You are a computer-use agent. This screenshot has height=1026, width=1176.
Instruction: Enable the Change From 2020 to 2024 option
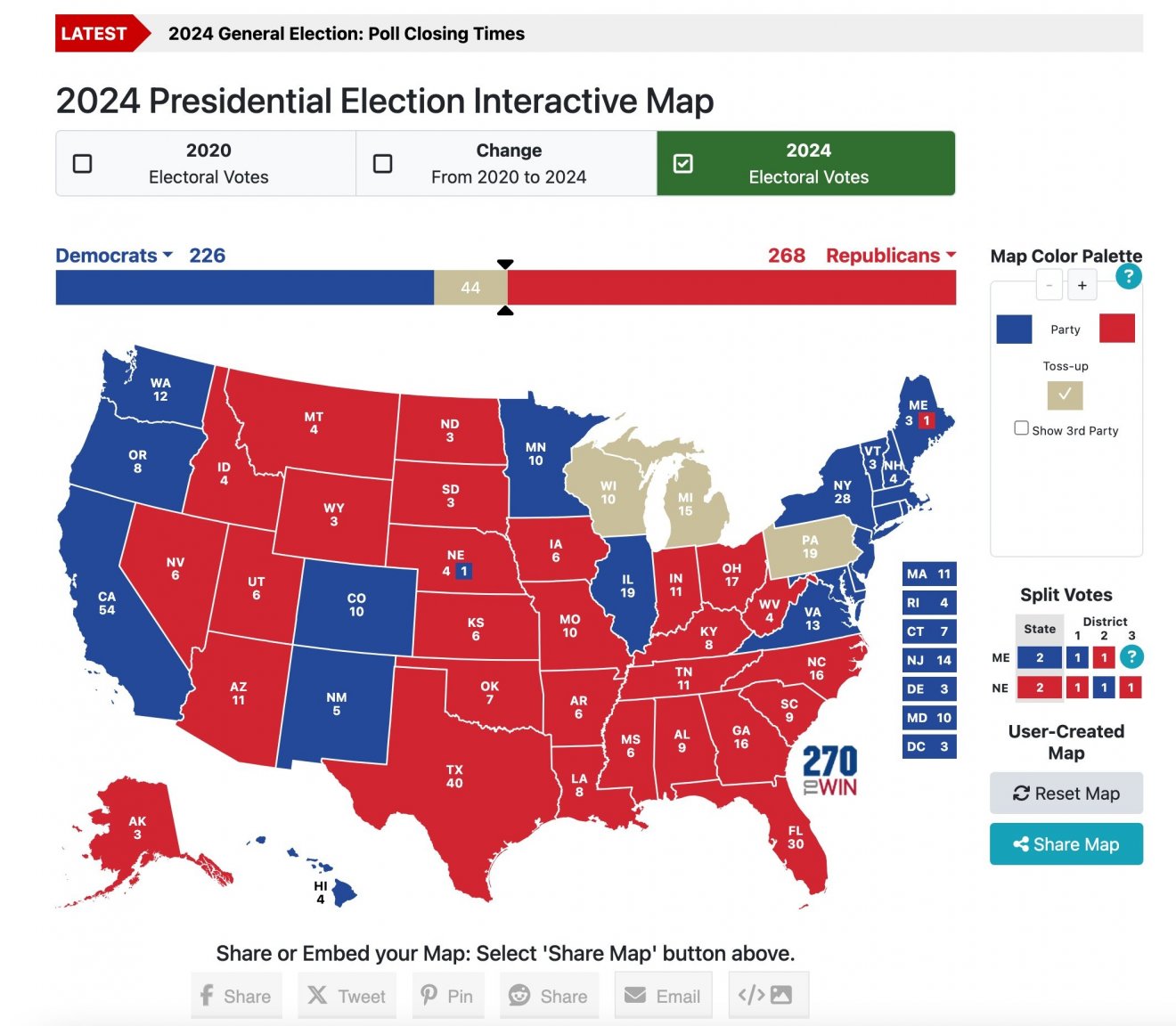(382, 164)
